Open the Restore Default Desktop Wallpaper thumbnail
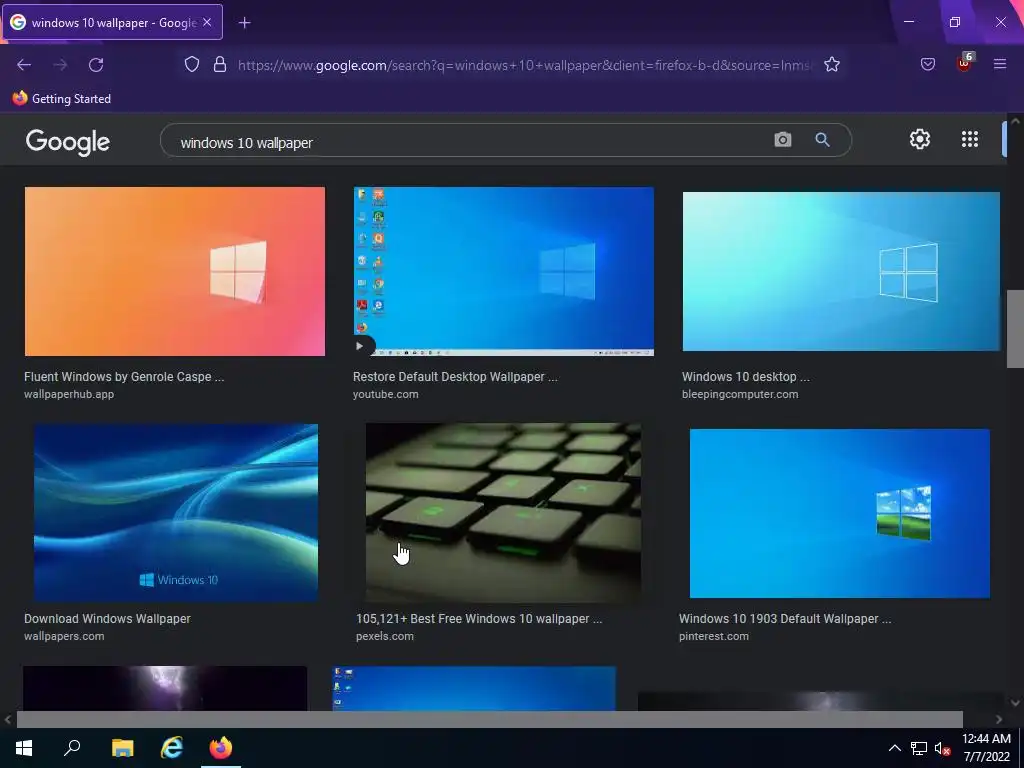The width and height of the screenshot is (1024, 768). click(504, 272)
